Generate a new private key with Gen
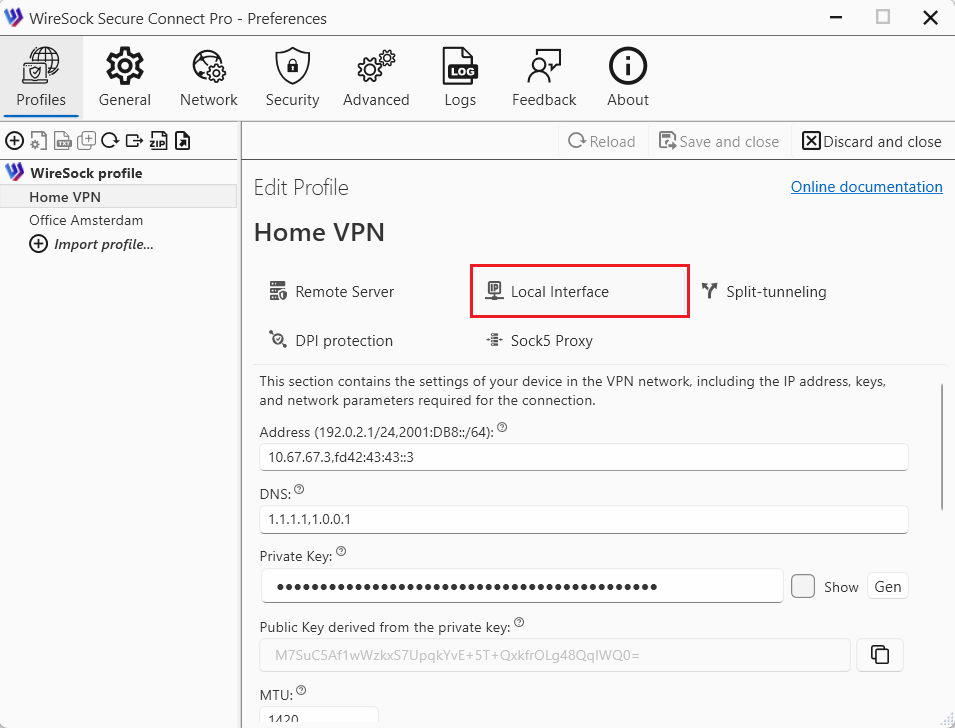The image size is (955, 728). click(887, 586)
